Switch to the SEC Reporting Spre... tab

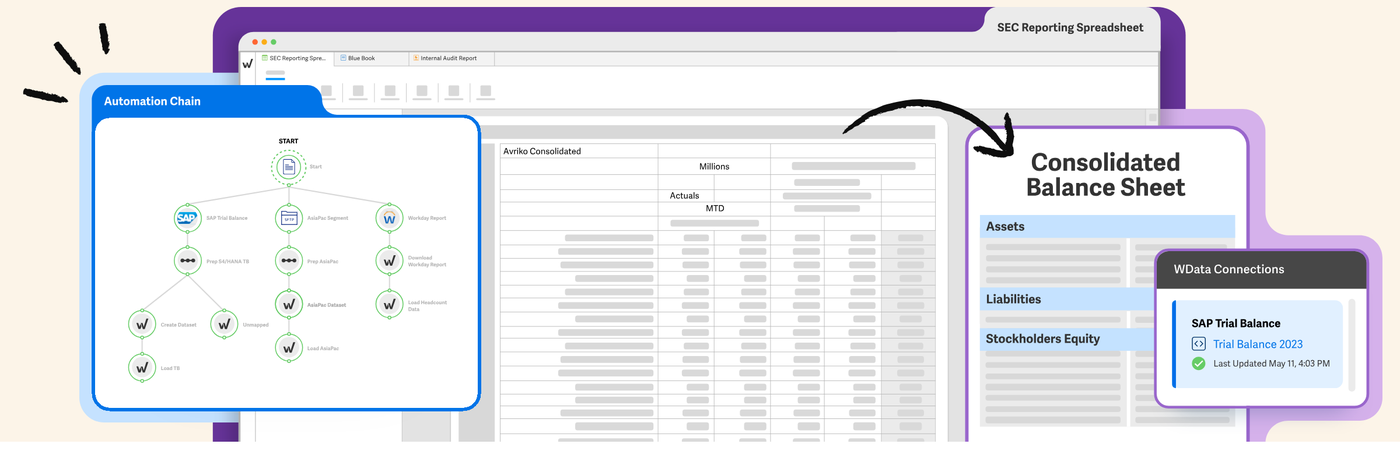(296, 58)
